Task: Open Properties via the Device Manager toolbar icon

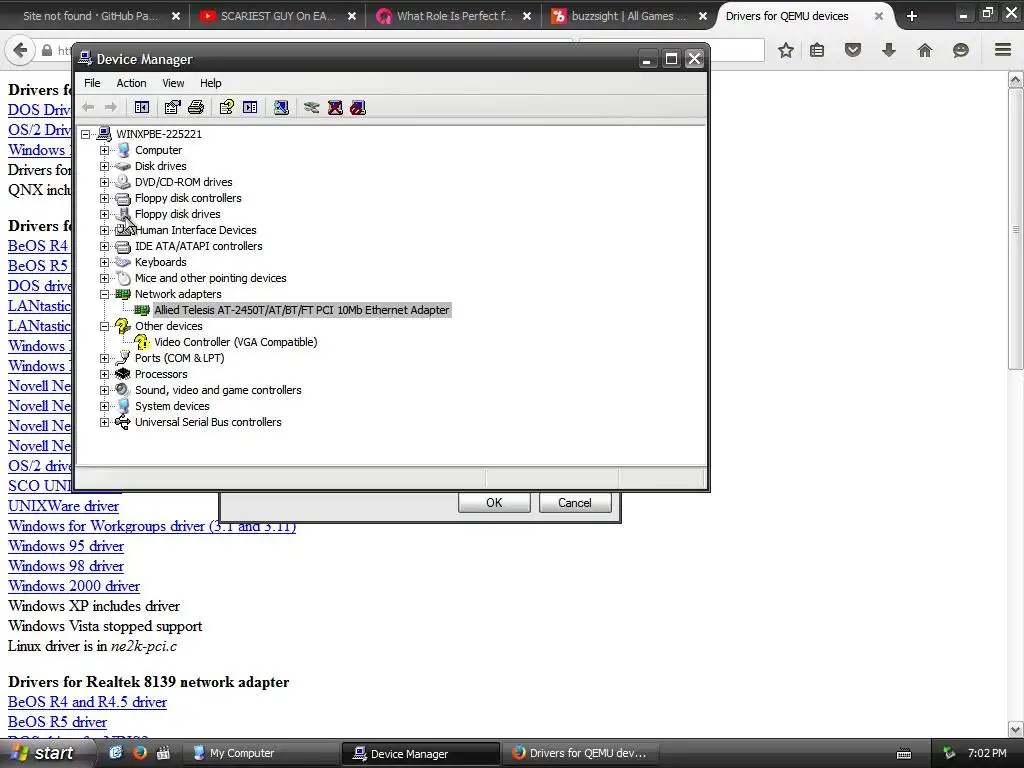Action: pos(172,108)
